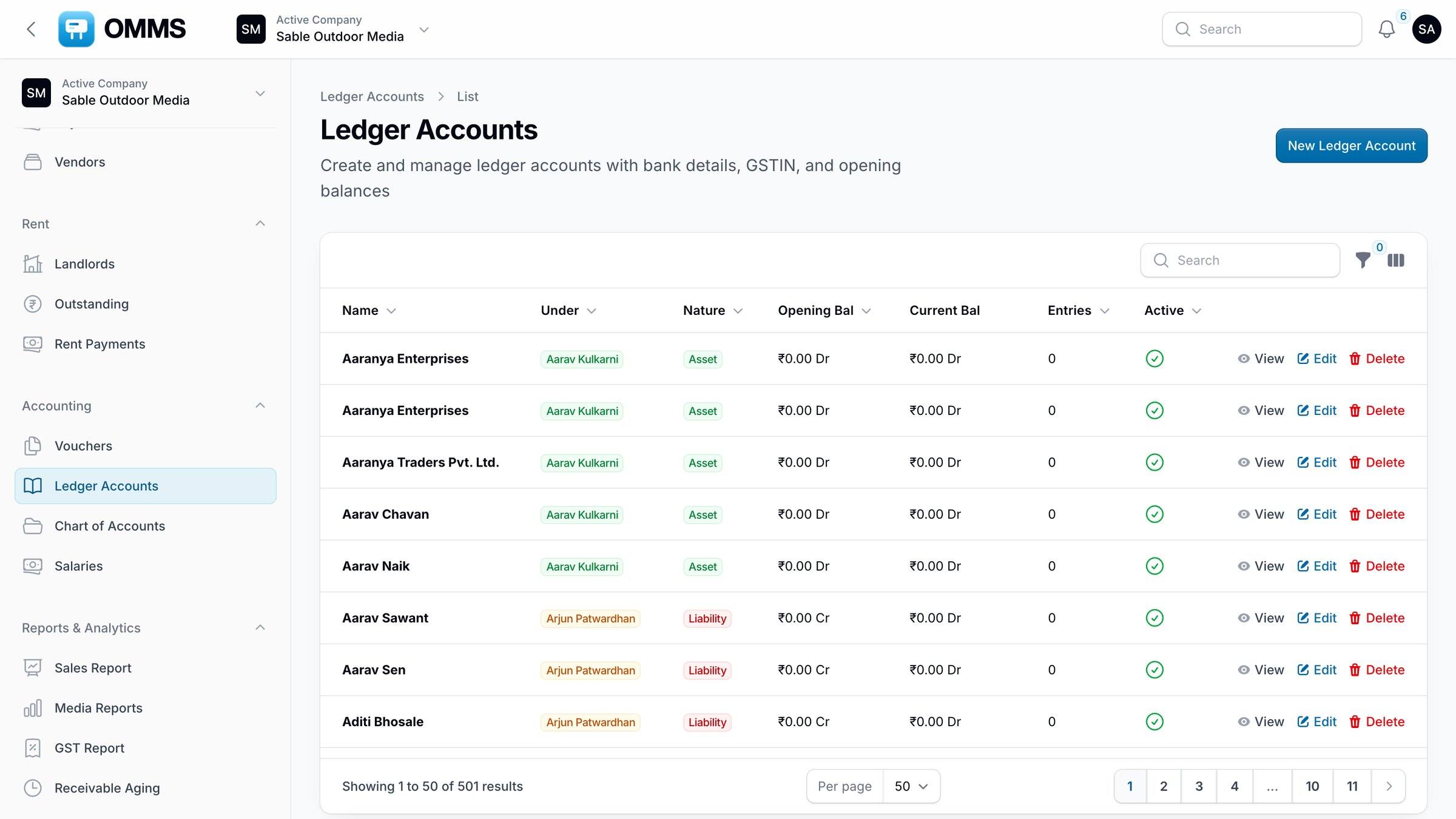This screenshot has width=1456, height=819.
Task: Open Receivable Aging report
Action: [146, 788]
